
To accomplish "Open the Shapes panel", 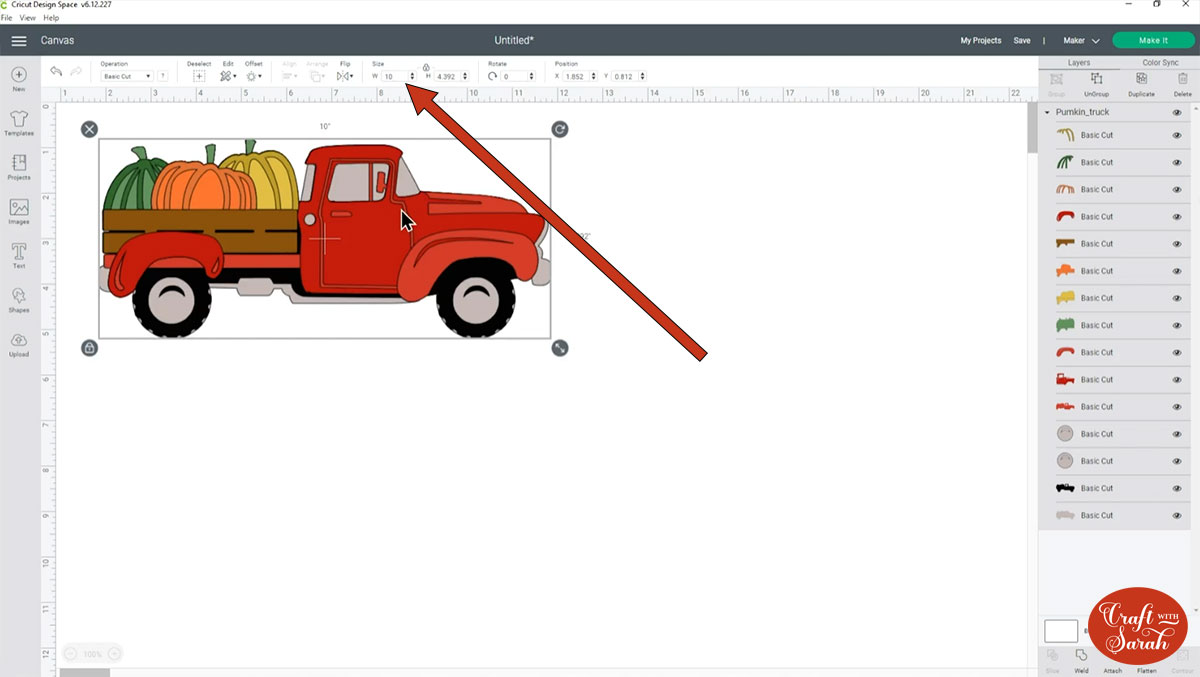I will [19, 298].
